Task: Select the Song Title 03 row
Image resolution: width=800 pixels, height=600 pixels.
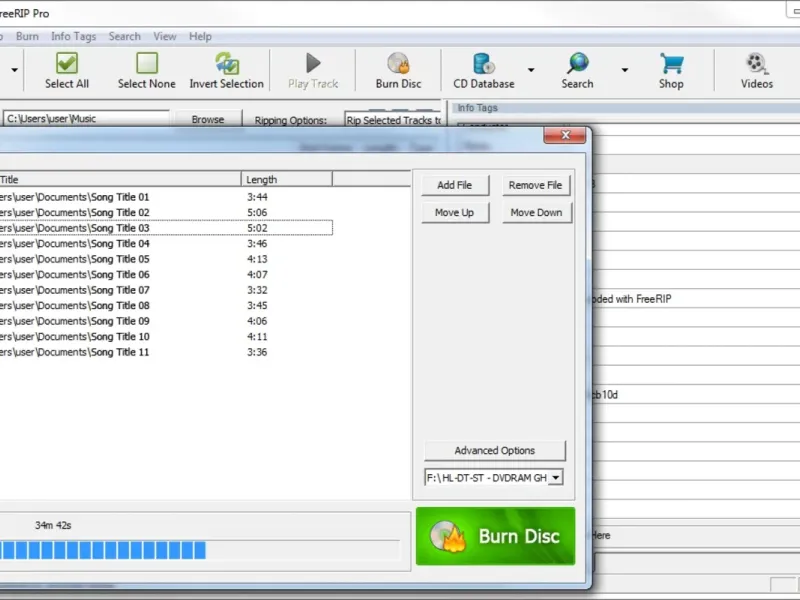Action: [x=166, y=228]
